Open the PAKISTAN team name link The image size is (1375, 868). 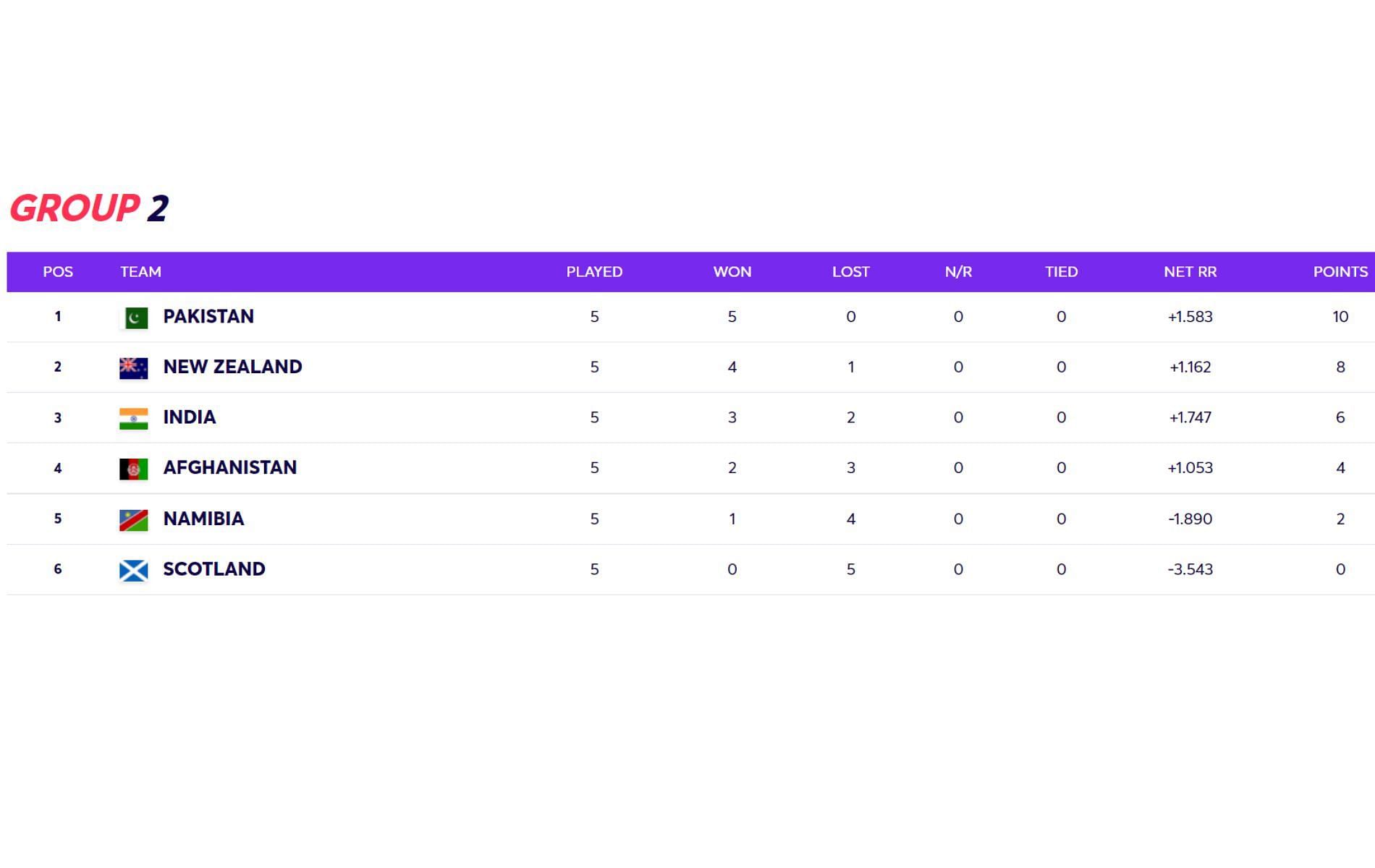point(208,317)
